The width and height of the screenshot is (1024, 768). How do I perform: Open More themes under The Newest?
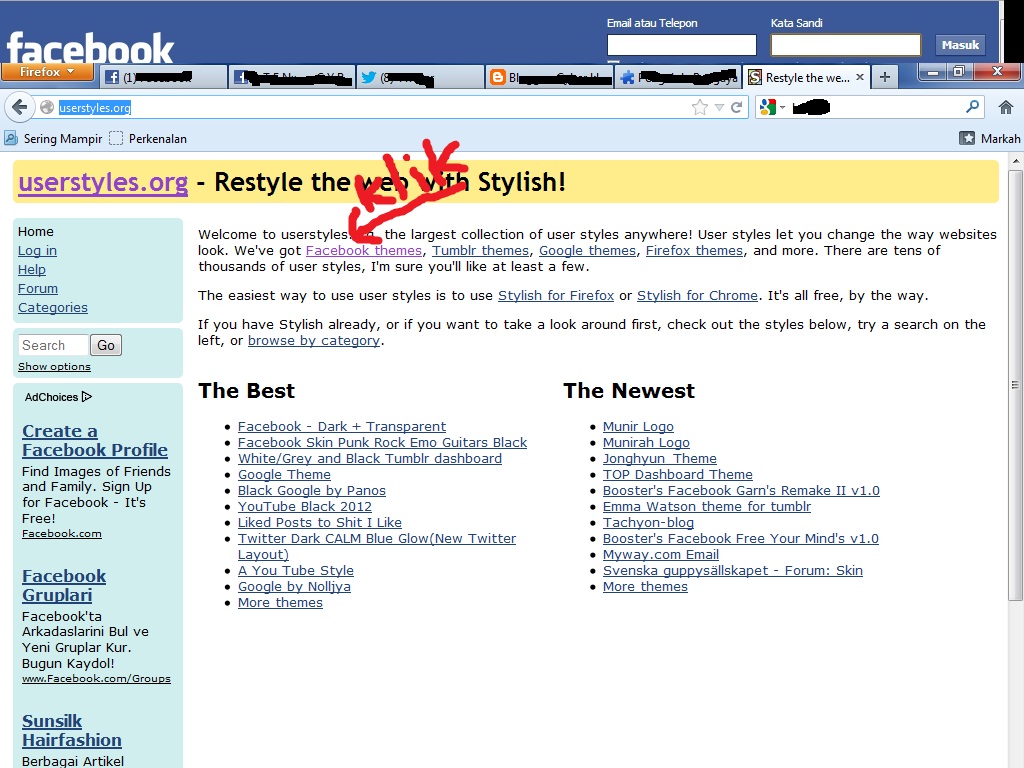pyautogui.click(x=645, y=586)
